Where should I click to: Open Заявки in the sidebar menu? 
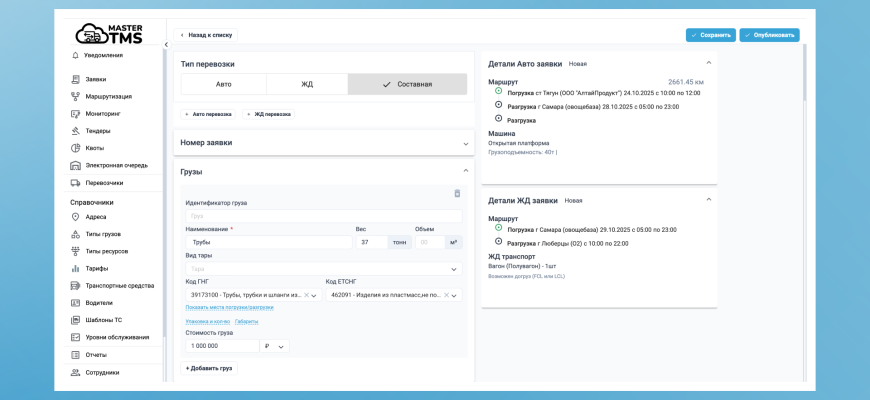(x=96, y=79)
